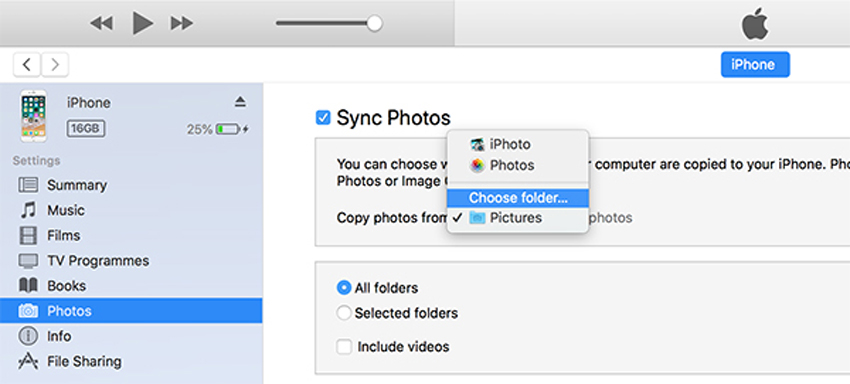The image size is (850, 384).
Task: Click the iPhoto app icon in menu
Action: [x=478, y=144]
